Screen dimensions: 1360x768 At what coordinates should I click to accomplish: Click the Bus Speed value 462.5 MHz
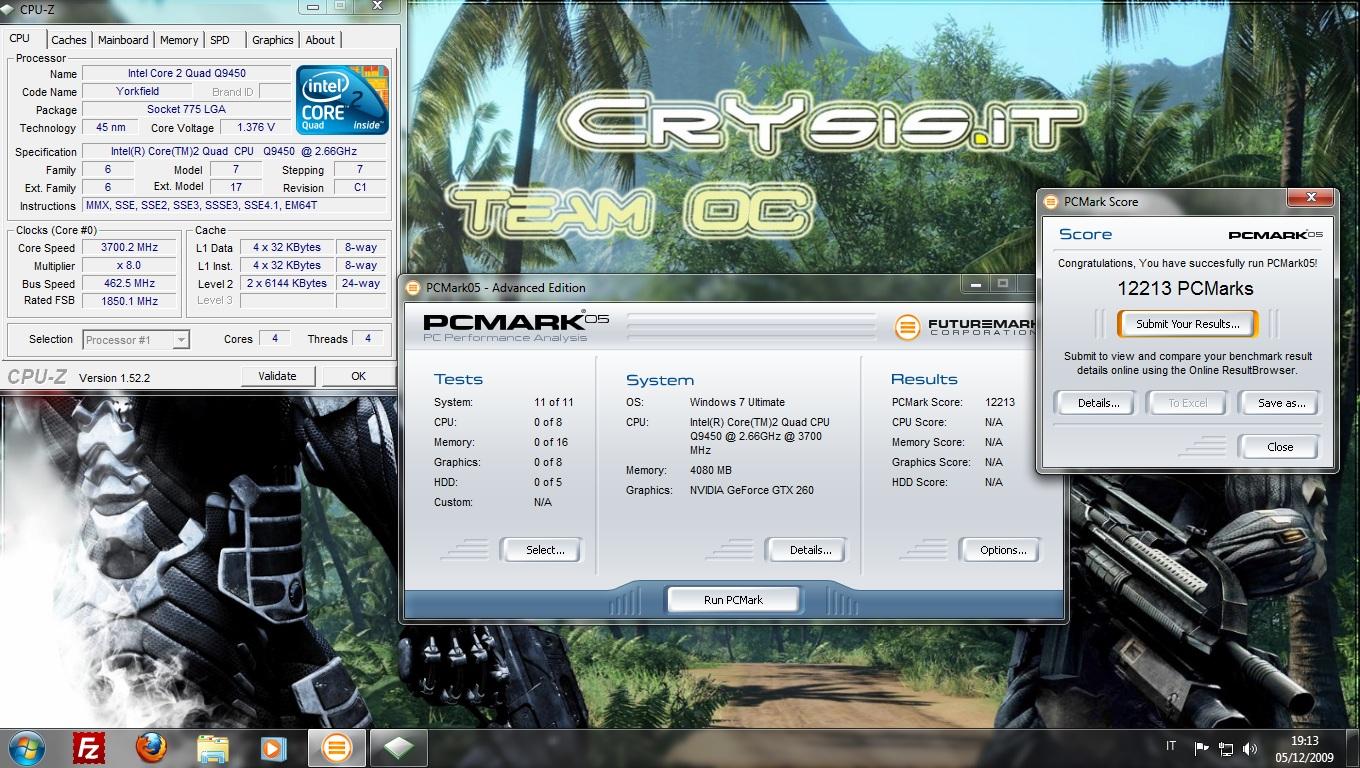[x=130, y=284]
